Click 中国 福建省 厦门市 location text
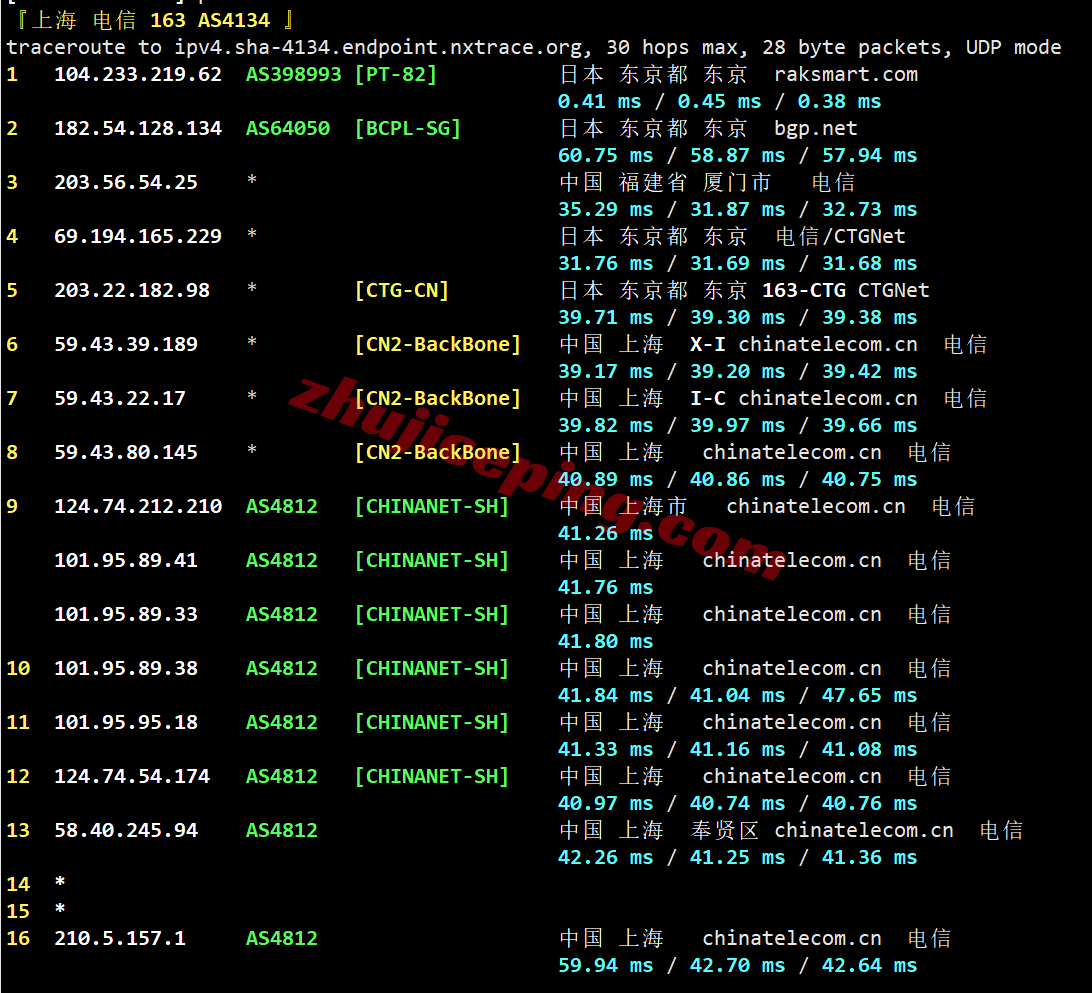The image size is (1092, 993). pyautogui.click(x=665, y=182)
